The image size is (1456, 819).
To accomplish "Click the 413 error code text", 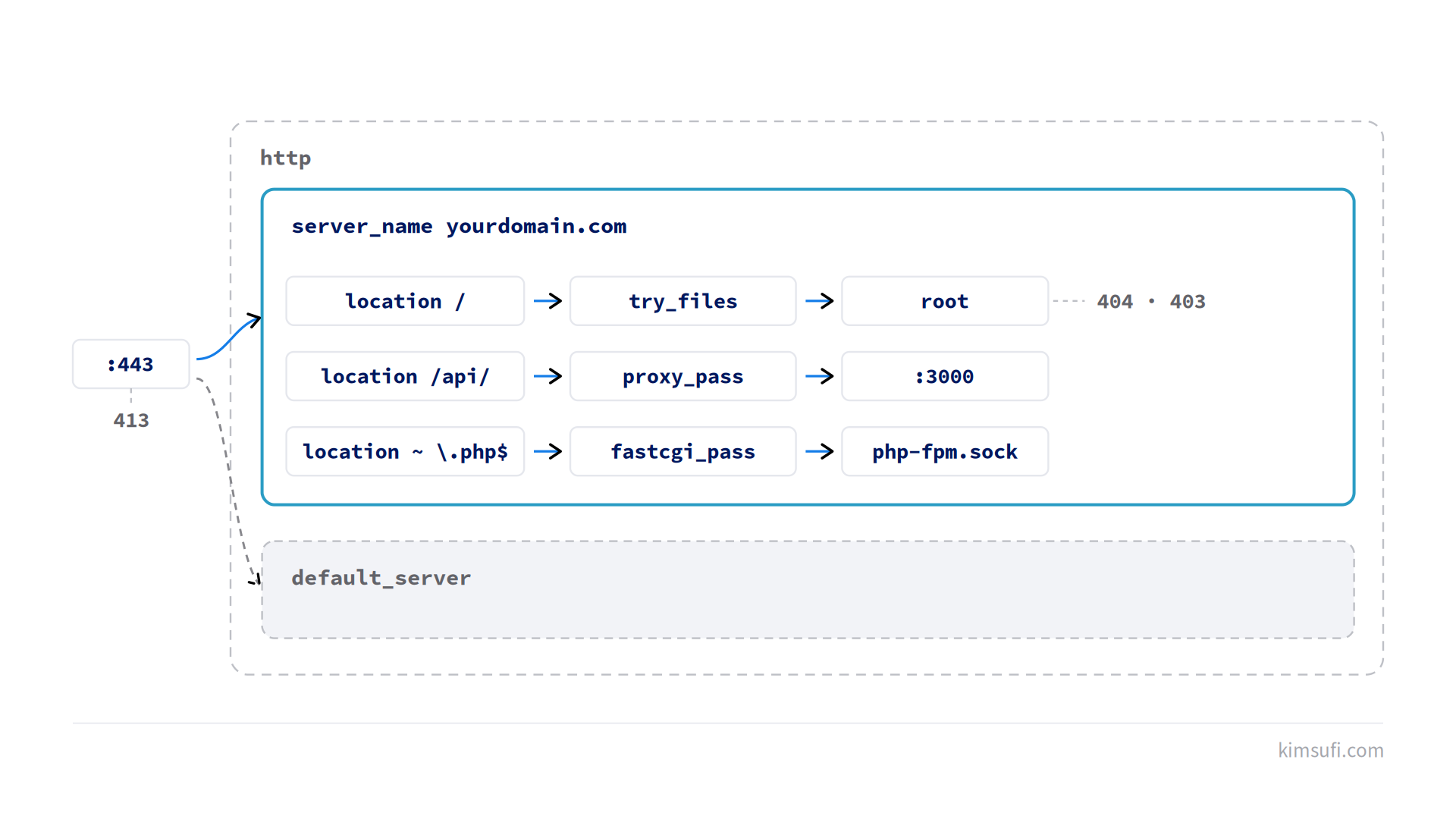I will coord(131,420).
